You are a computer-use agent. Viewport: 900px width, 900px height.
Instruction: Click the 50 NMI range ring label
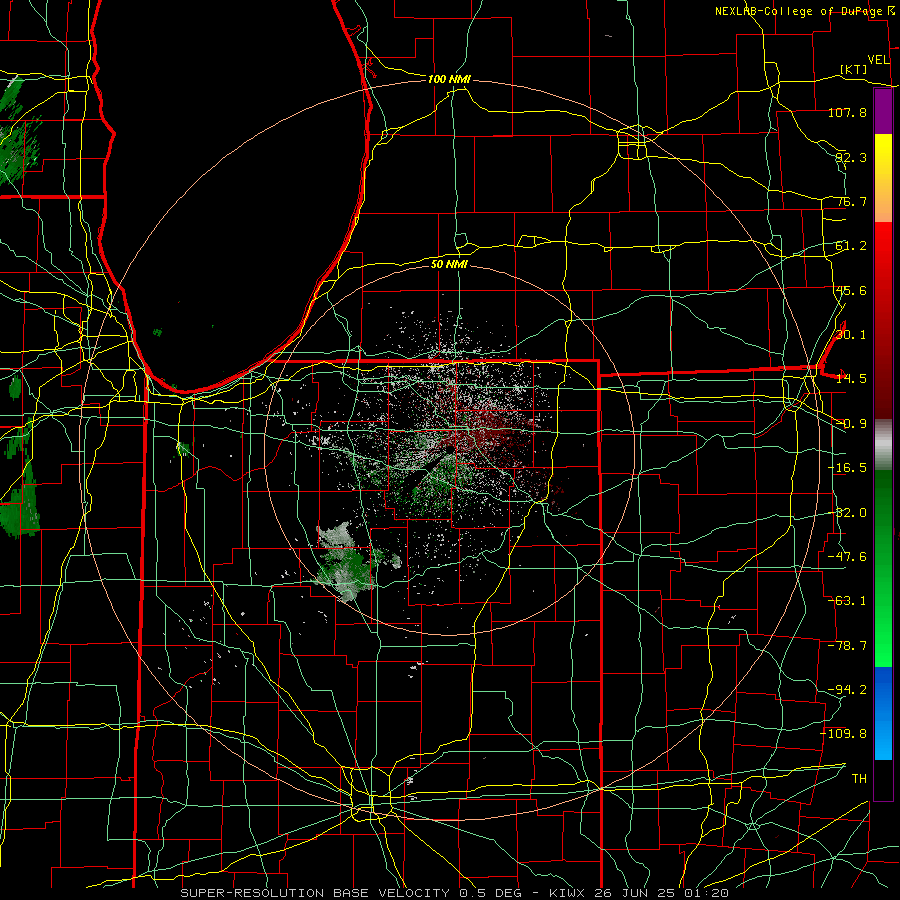click(x=449, y=264)
